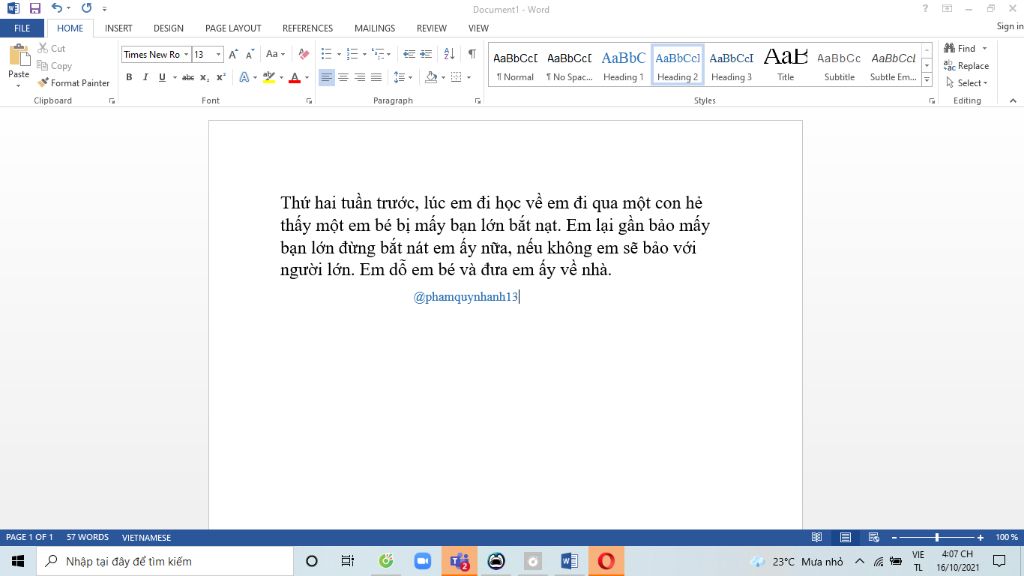Click Shading paint bucket icon

pyautogui.click(x=431, y=77)
